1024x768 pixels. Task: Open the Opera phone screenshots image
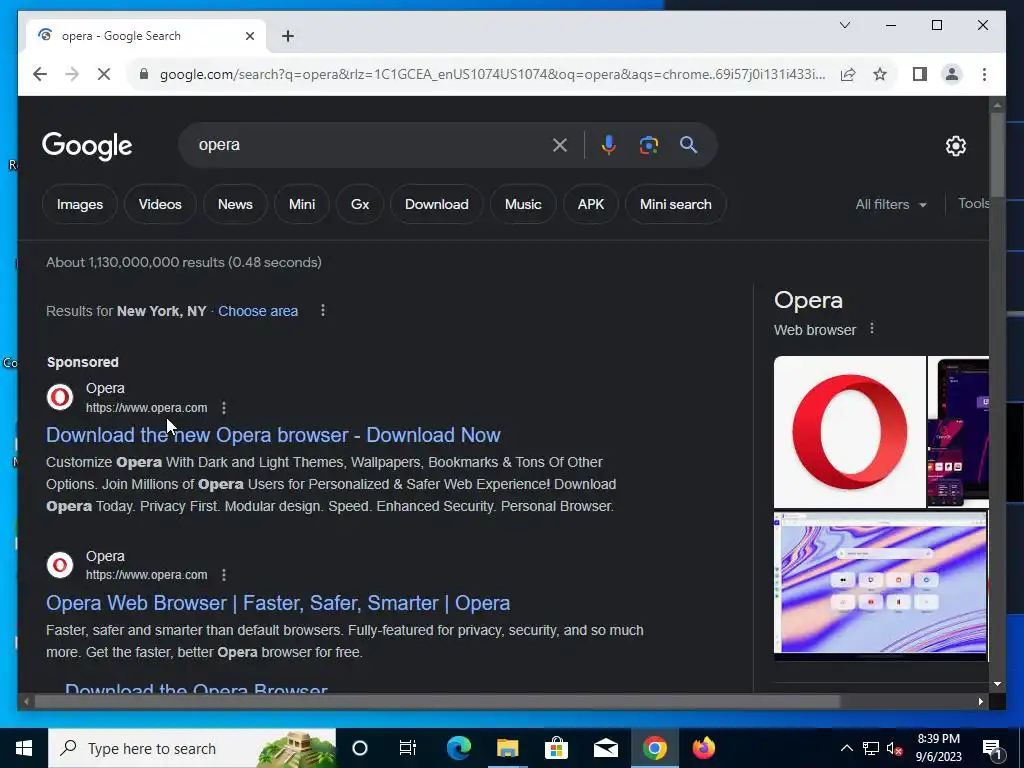pos(958,432)
